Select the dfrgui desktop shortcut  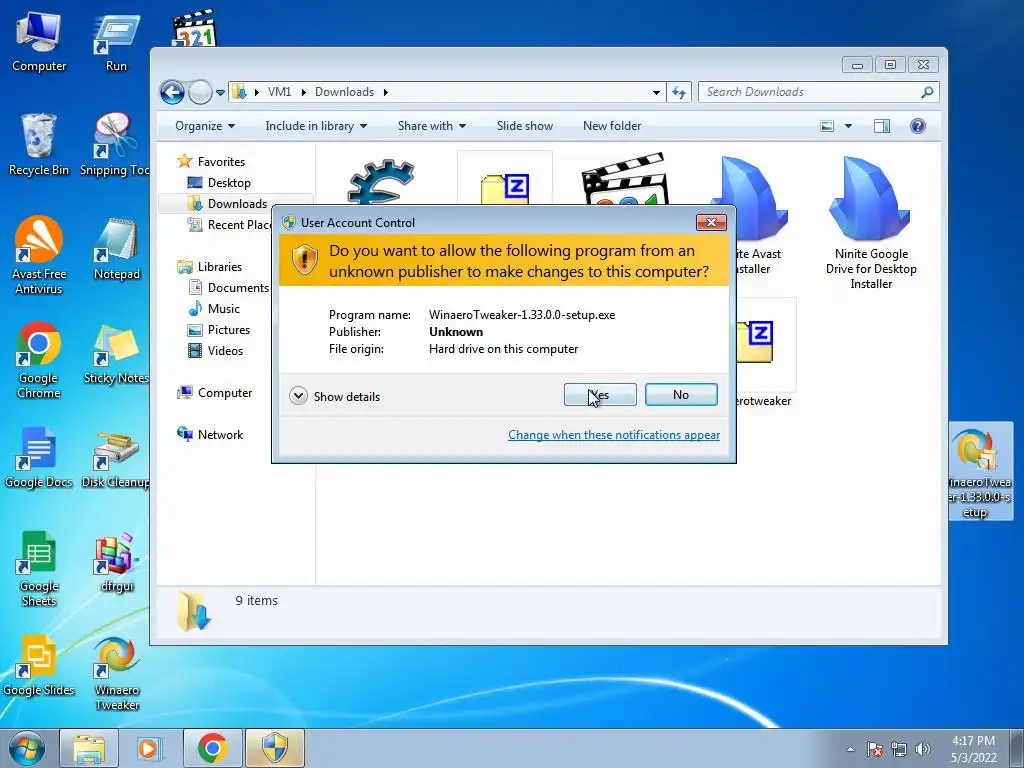point(116,562)
